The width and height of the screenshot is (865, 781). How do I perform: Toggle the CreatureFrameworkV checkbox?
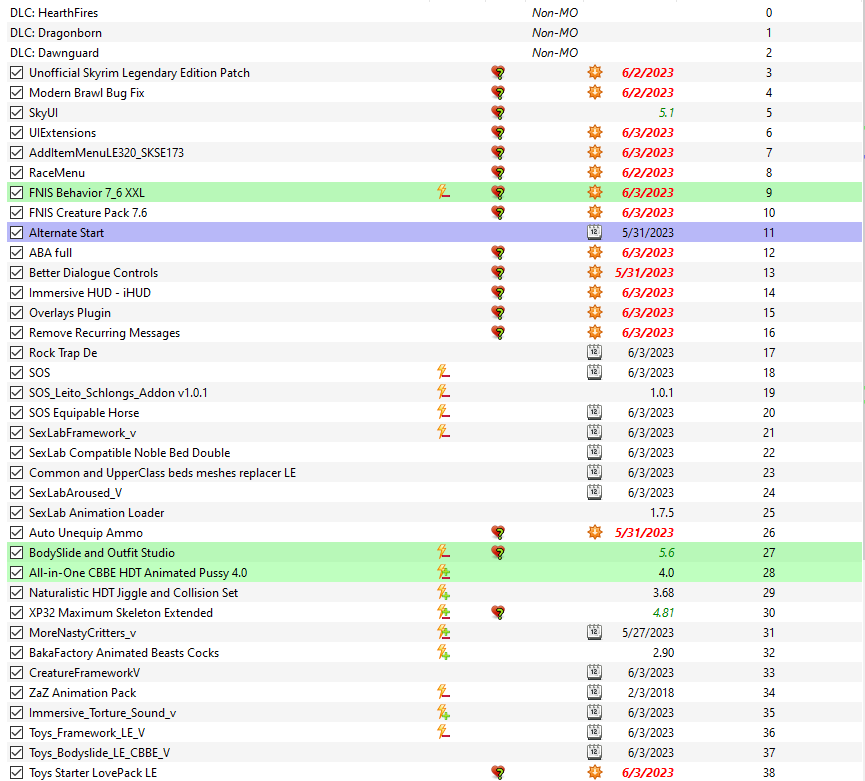point(17,672)
